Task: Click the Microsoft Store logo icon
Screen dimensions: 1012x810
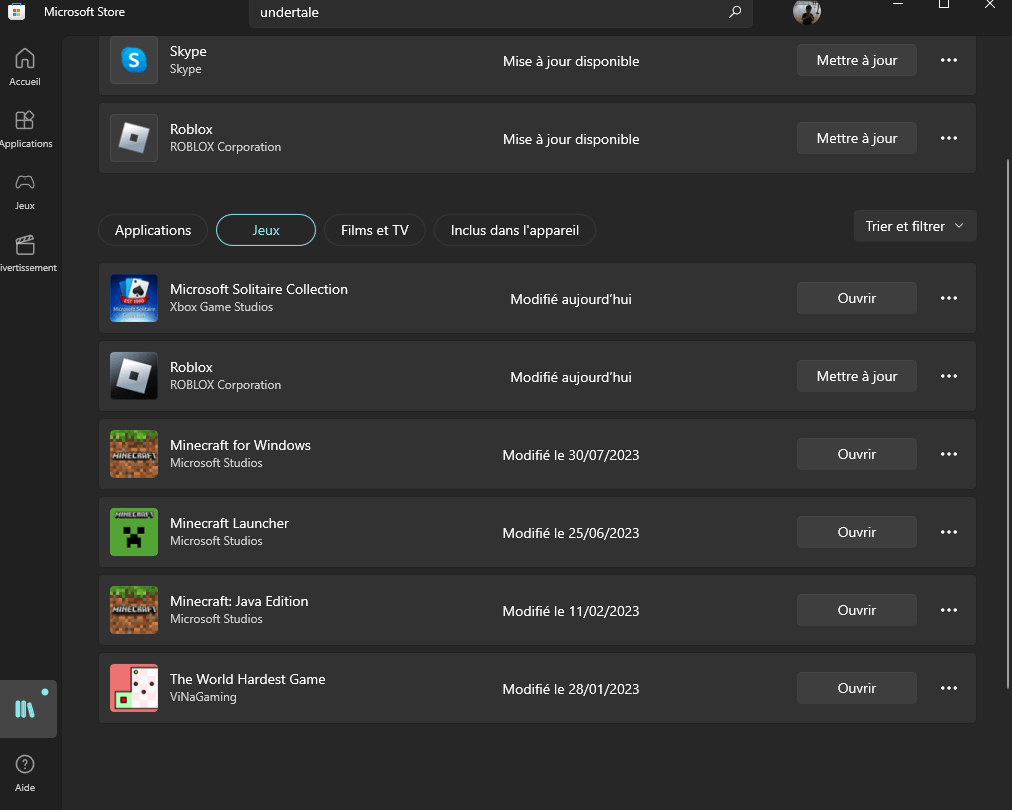Action: 16,12
